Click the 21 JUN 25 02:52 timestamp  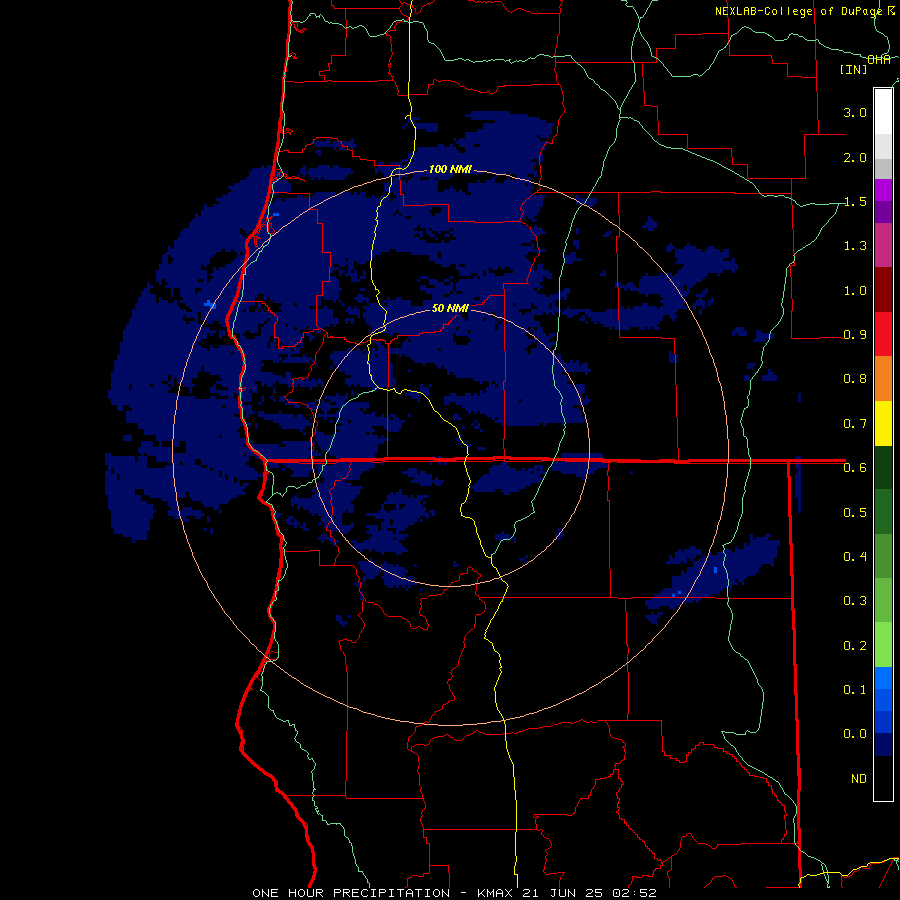click(x=589, y=893)
